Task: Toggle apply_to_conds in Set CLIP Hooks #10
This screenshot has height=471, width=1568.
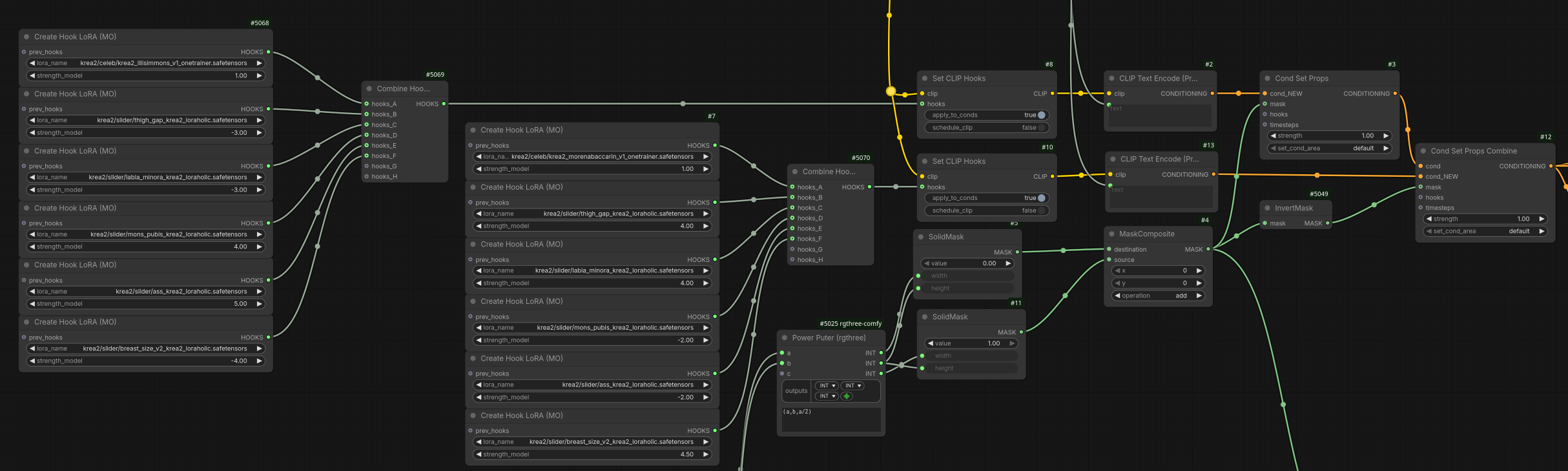Action: [x=986, y=198]
